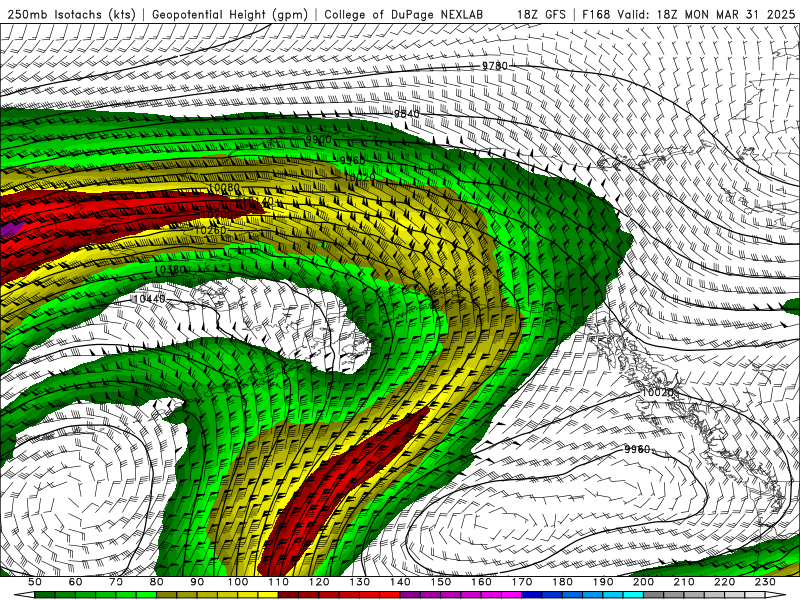Click the 10260 height contour label
This screenshot has width=800, height=600.
coord(210,230)
